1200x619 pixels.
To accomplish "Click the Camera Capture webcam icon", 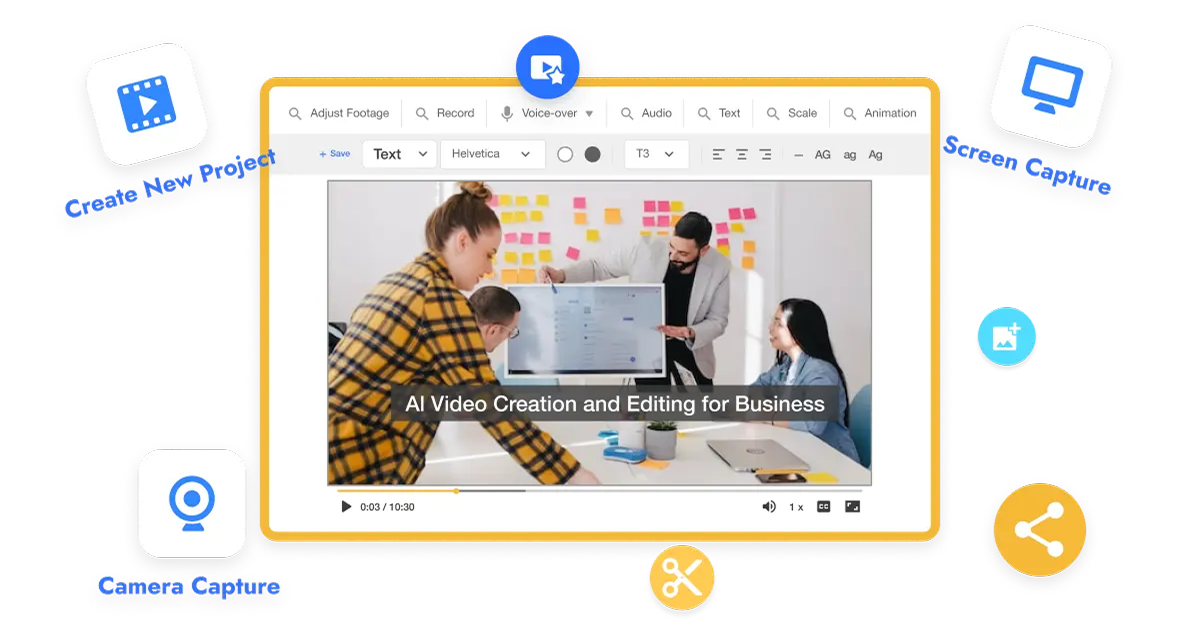I will (192, 503).
